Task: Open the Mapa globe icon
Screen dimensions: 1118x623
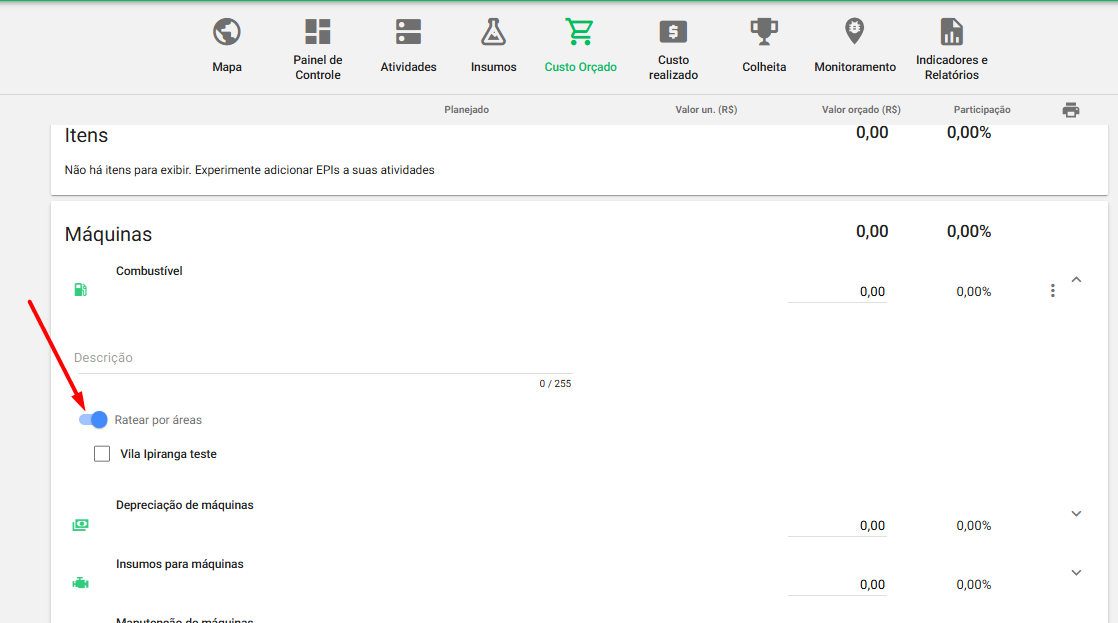Action: click(227, 33)
